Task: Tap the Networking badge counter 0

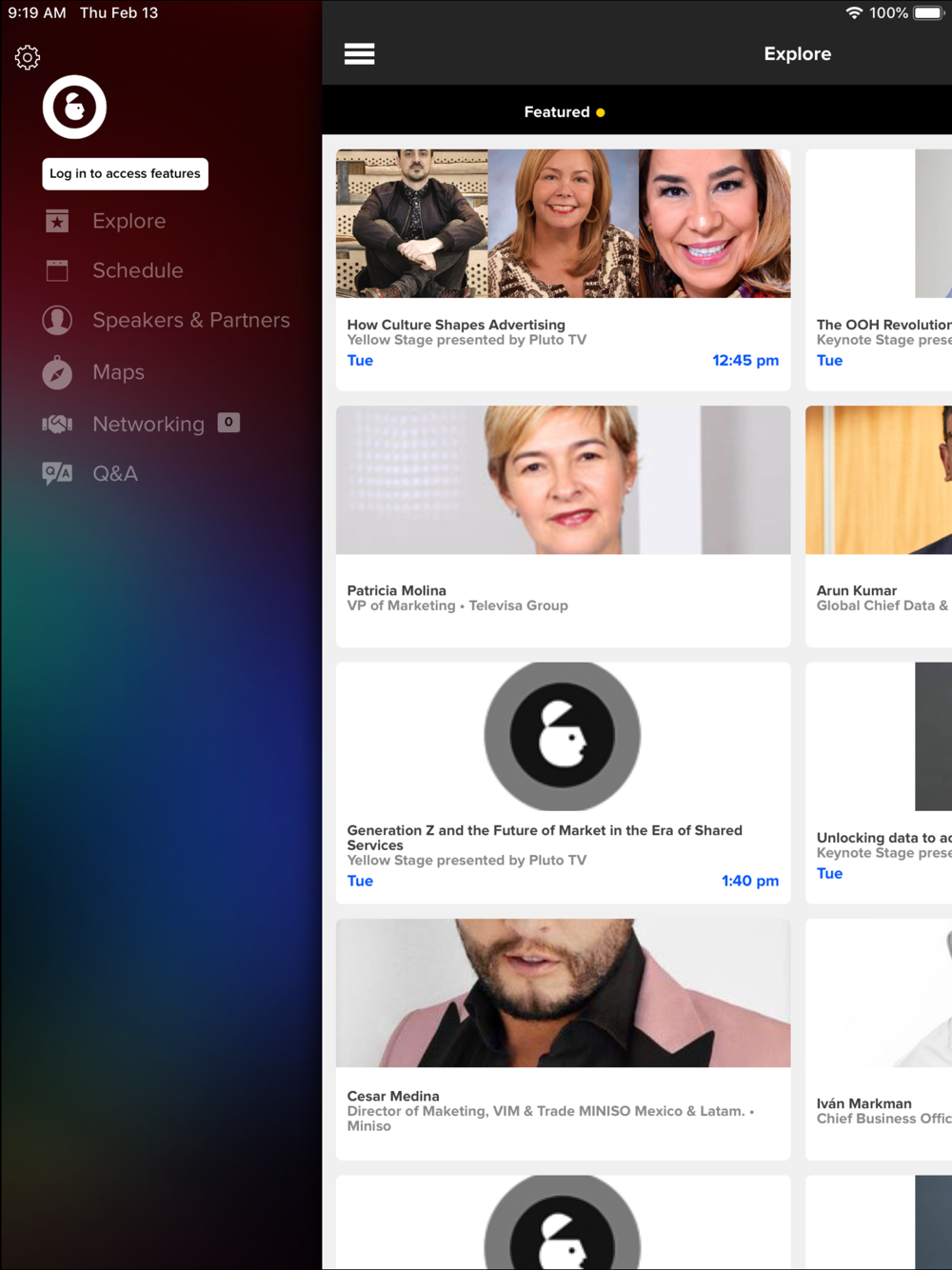Action: point(228,422)
